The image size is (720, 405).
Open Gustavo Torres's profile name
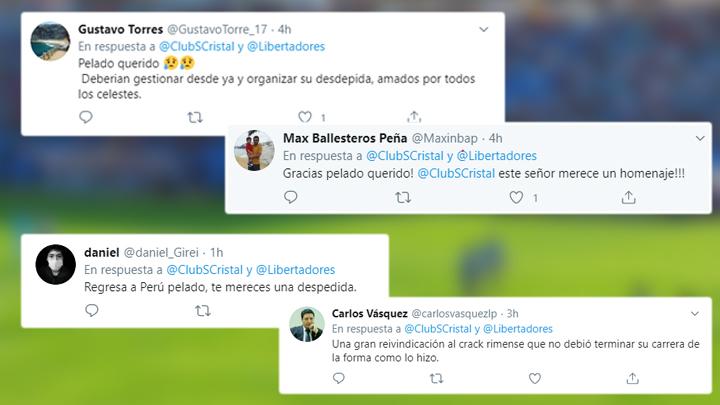(x=120, y=29)
